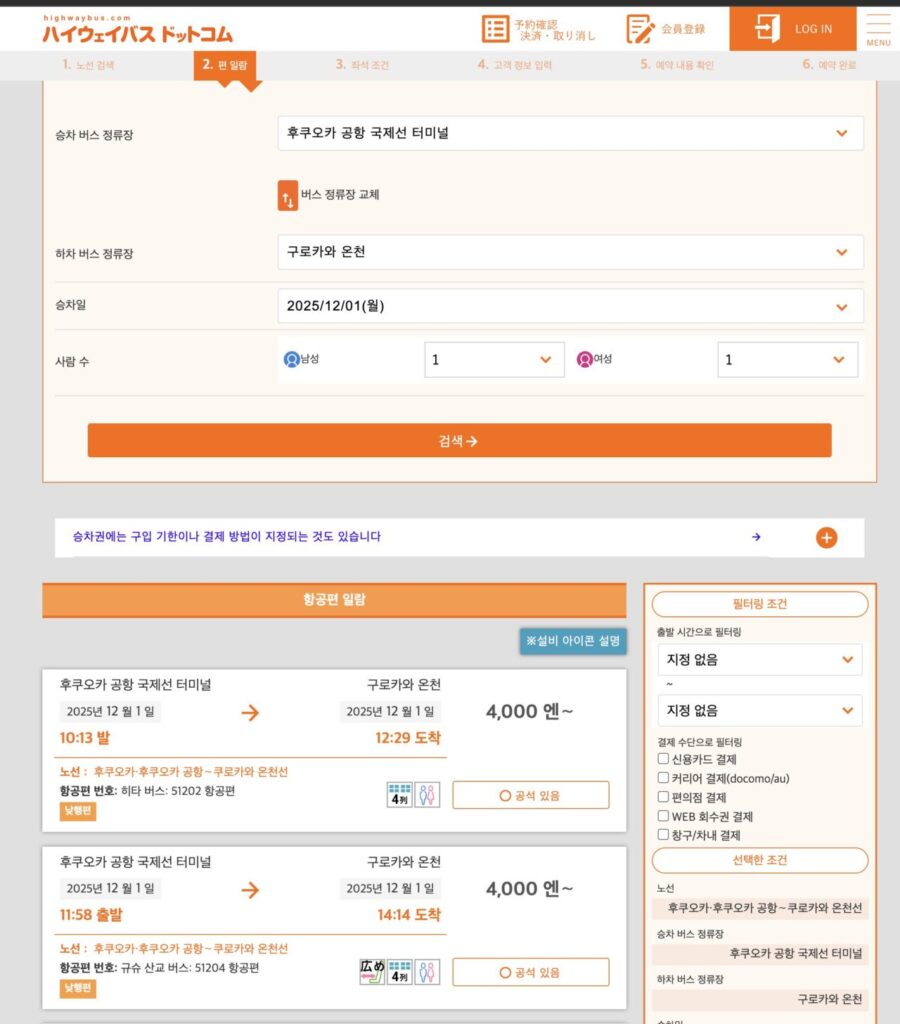Enable the 신용카드 결제 filter checkbox

[x=663, y=759]
